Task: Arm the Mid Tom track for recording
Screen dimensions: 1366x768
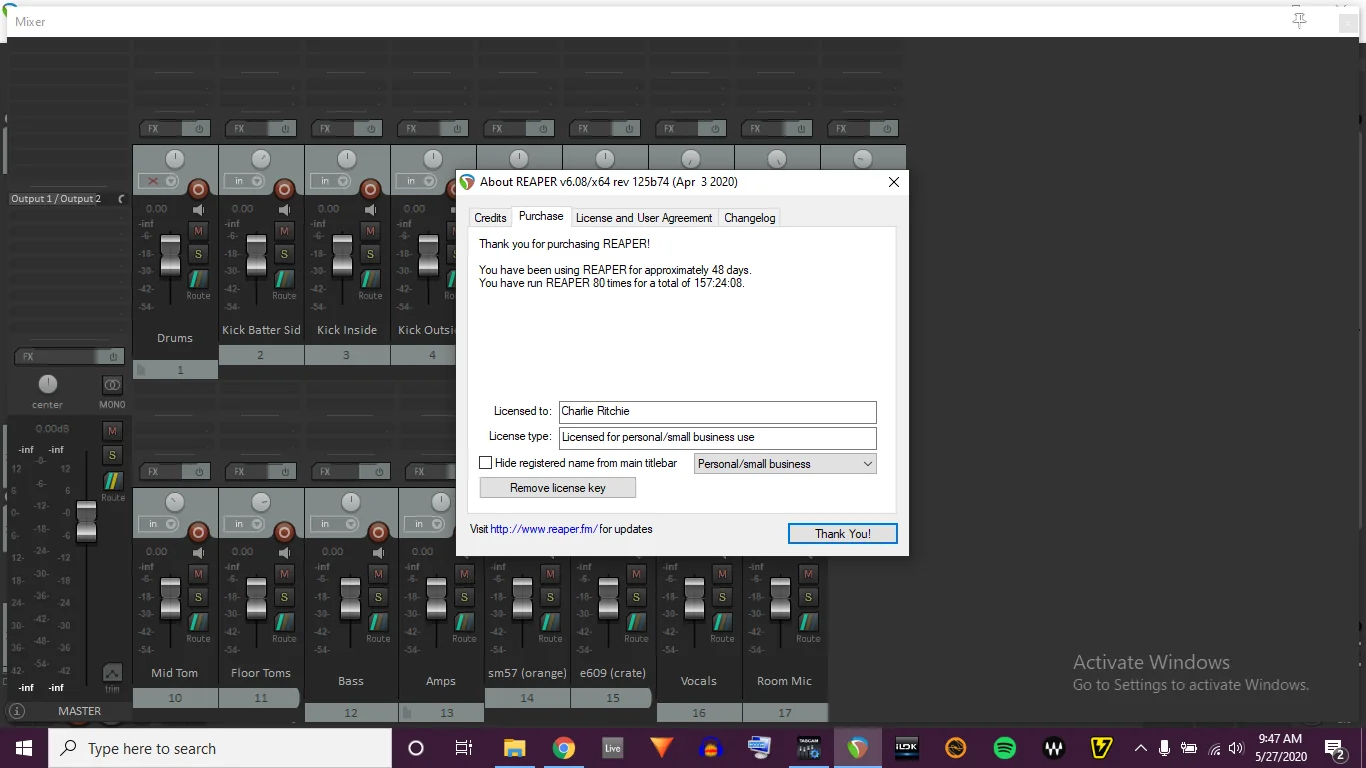Action: click(x=198, y=531)
